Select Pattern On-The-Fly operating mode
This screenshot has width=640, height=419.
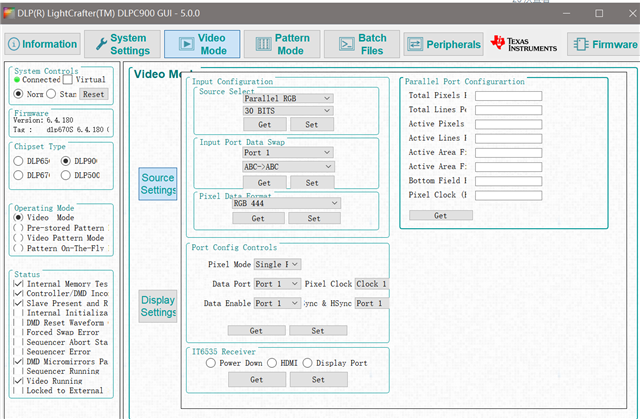pos(18,248)
